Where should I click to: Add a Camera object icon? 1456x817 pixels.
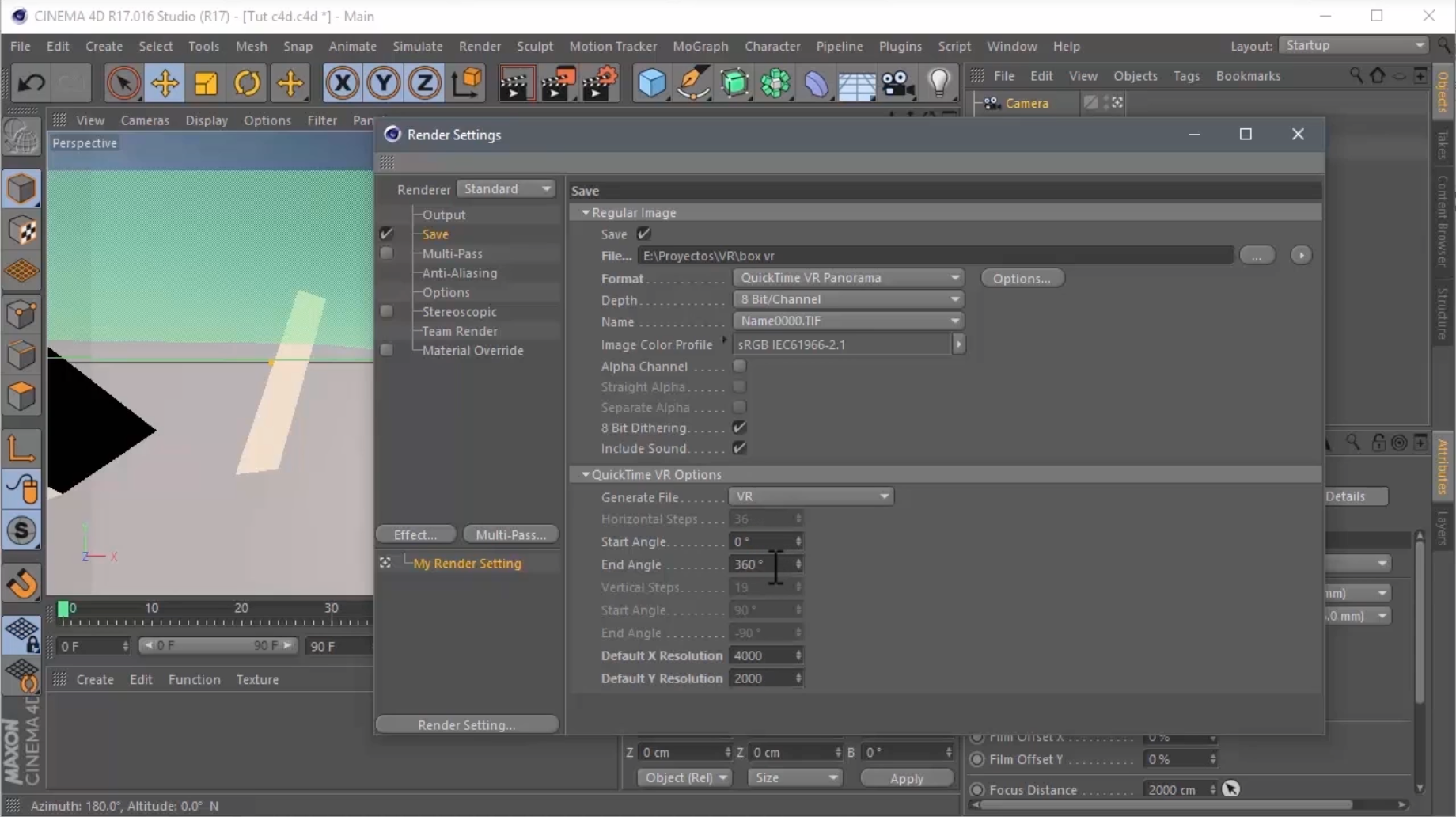click(898, 83)
